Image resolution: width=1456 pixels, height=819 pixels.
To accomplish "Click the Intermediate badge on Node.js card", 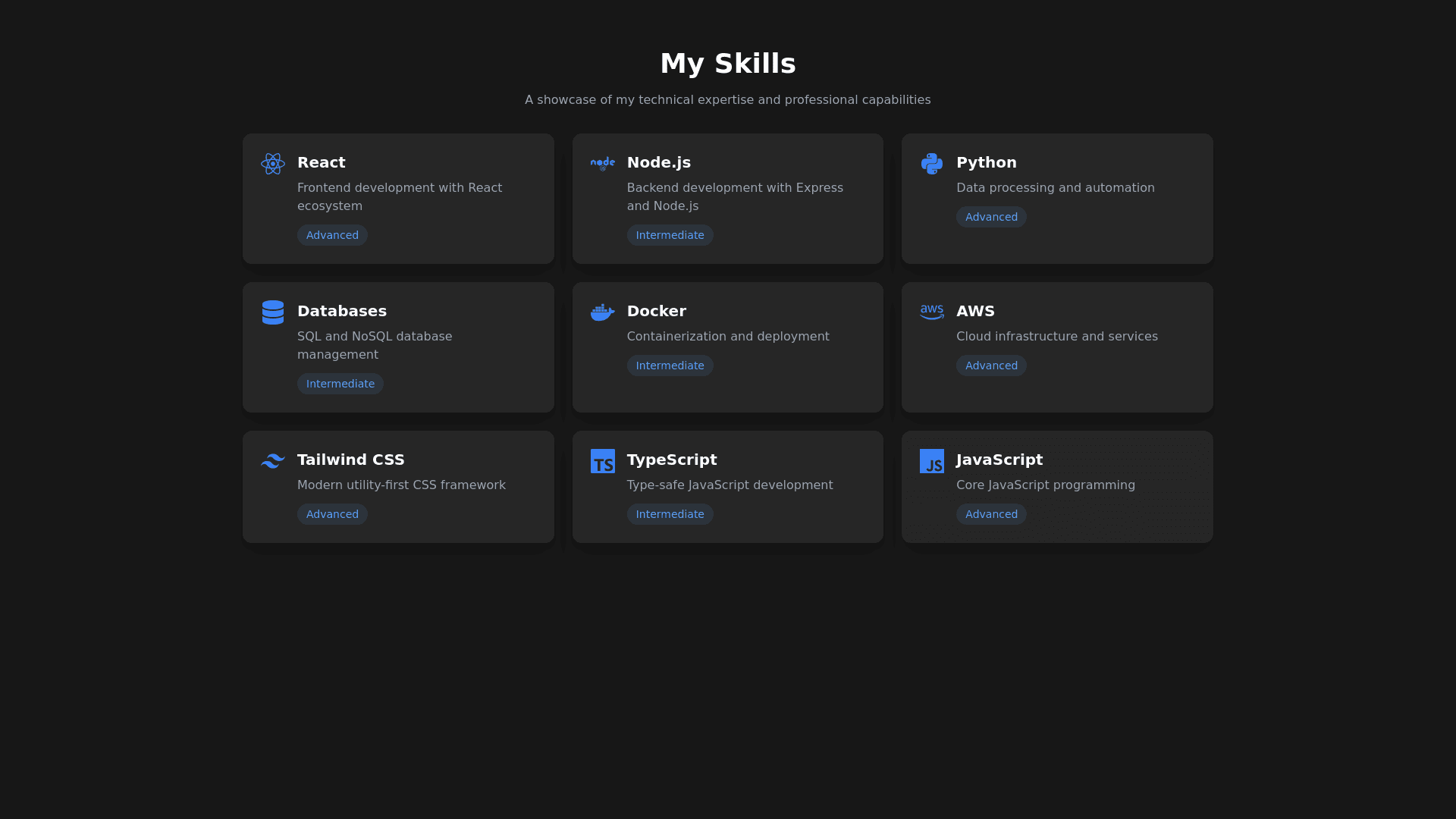I will tap(670, 235).
